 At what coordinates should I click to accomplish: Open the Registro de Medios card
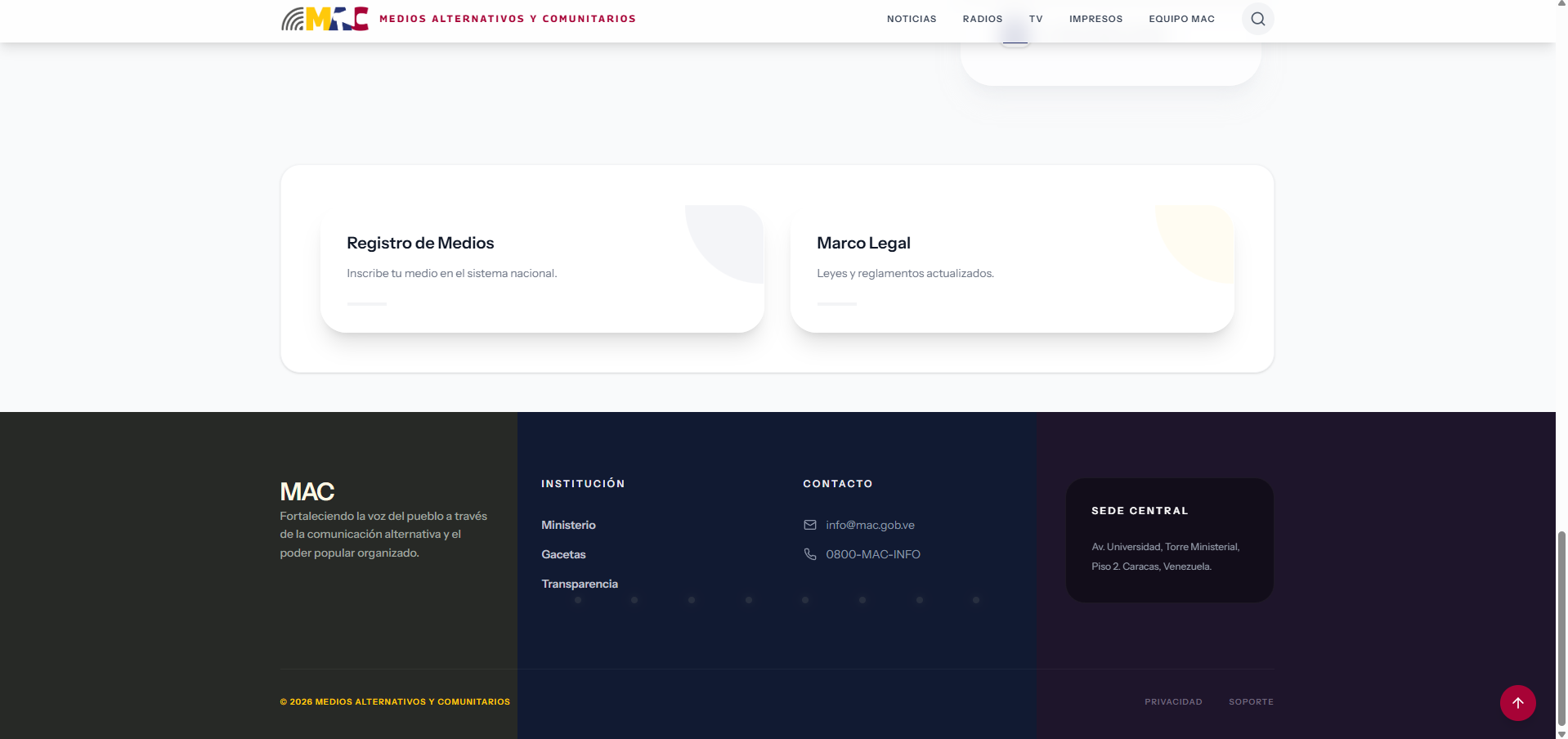(541, 268)
